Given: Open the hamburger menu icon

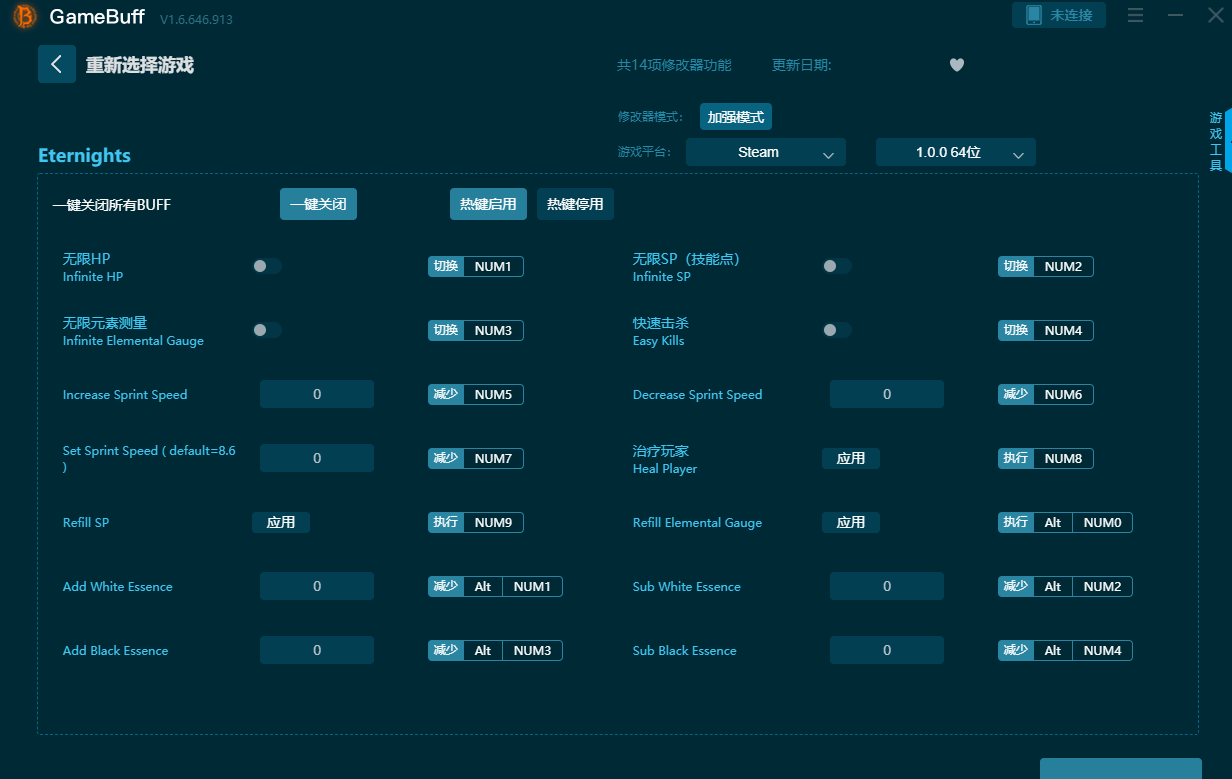Looking at the screenshot, I should (x=1135, y=15).
